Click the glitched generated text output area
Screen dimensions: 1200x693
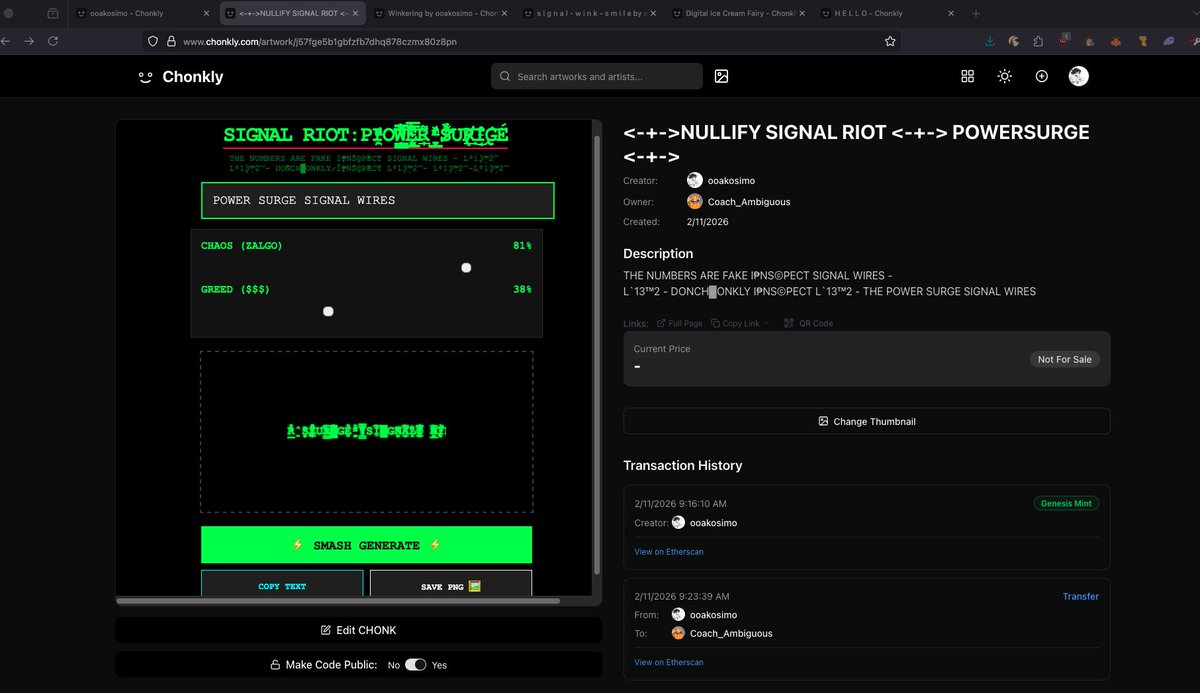click(366, 431)
